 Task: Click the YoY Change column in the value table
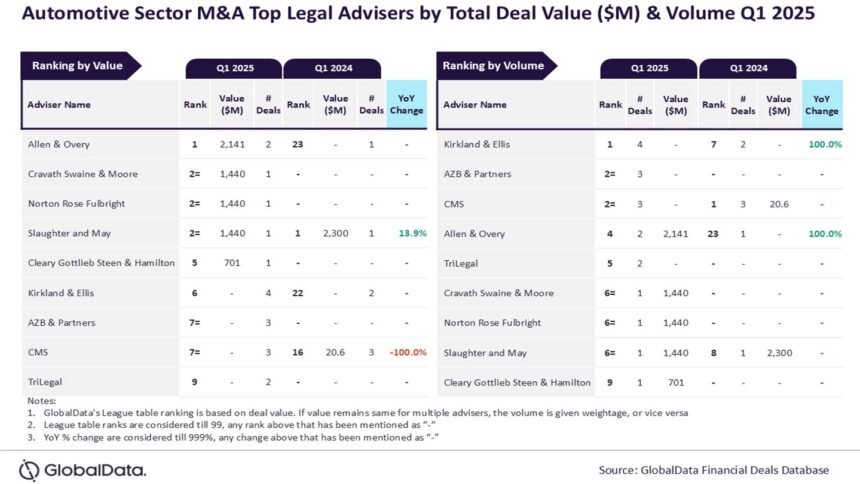click(406, 104)
